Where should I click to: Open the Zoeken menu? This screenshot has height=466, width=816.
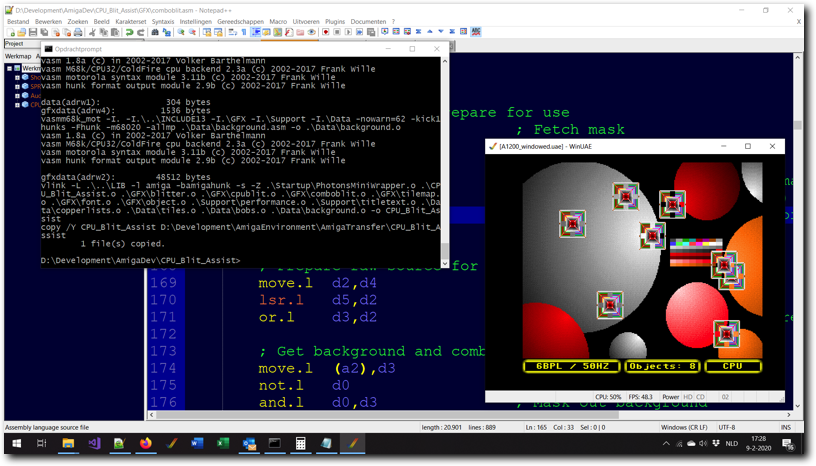[78, 21]
